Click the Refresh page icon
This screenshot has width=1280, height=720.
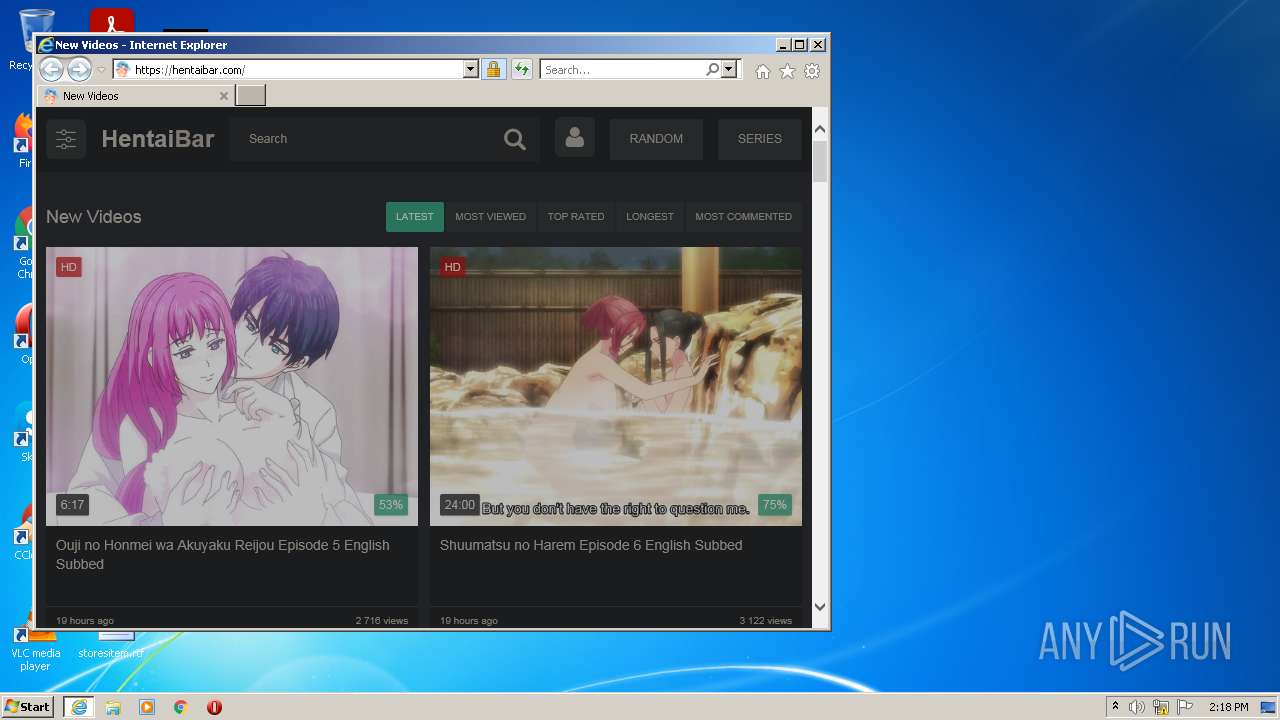pyautogui.click(x=521, y=69)
